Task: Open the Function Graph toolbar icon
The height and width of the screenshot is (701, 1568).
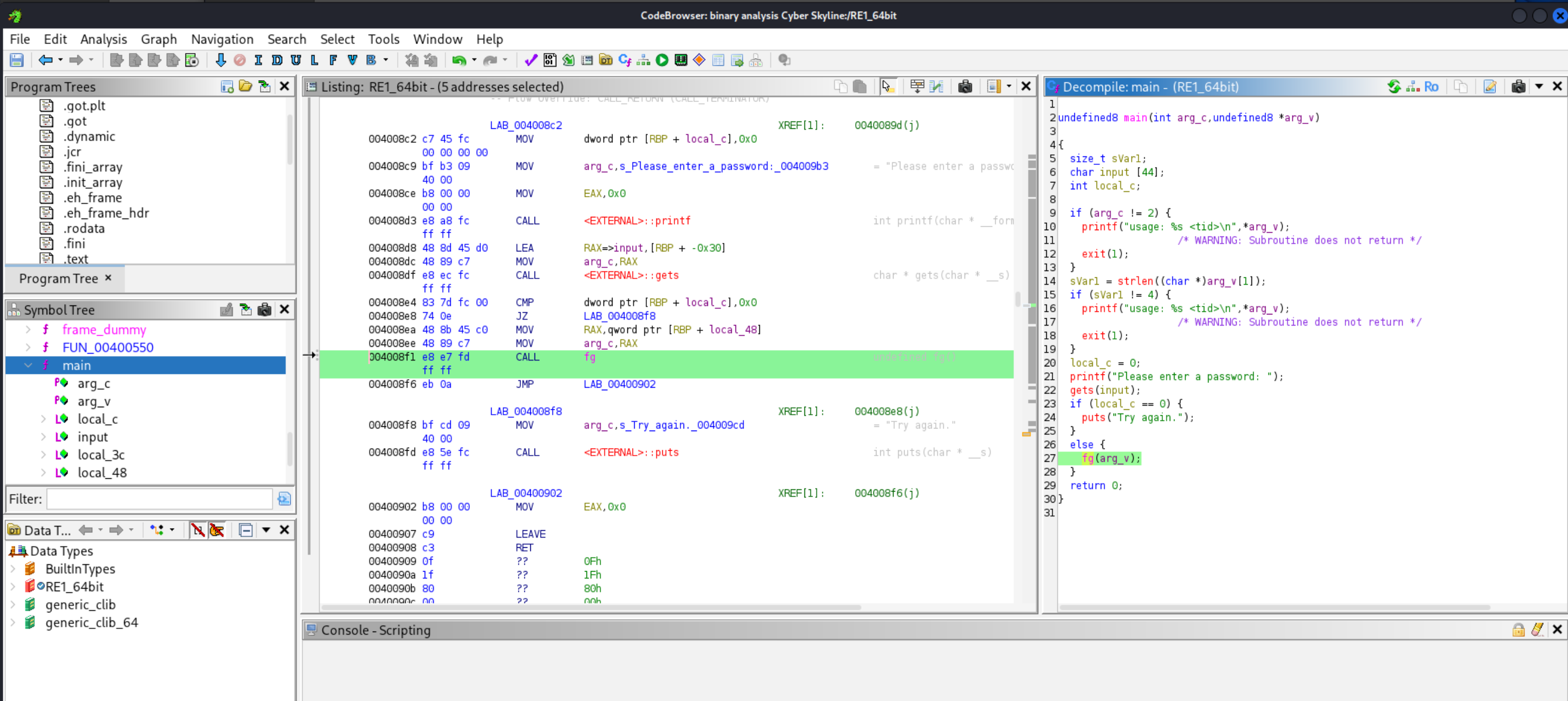Action: 643,59
